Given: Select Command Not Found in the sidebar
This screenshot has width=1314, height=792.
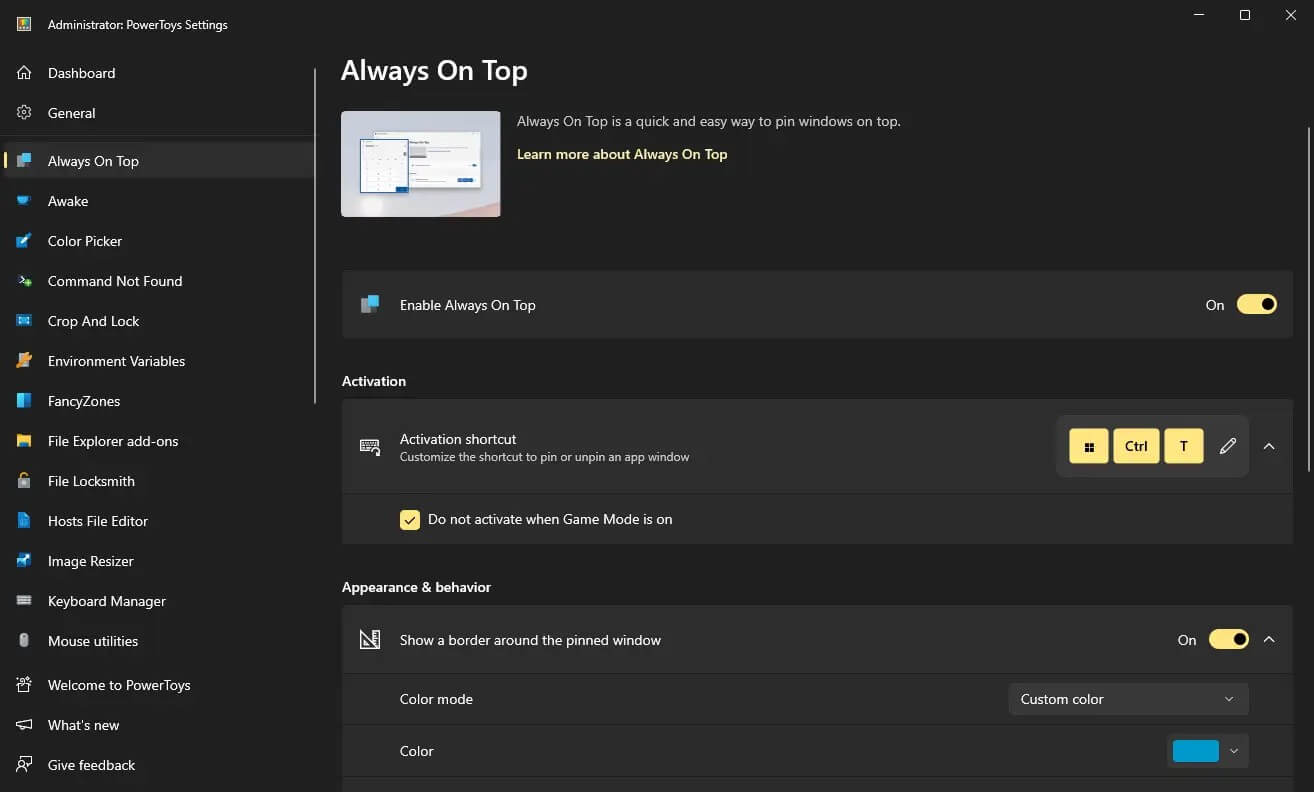Looking at the screenshot, I should [x=159, y=281].
